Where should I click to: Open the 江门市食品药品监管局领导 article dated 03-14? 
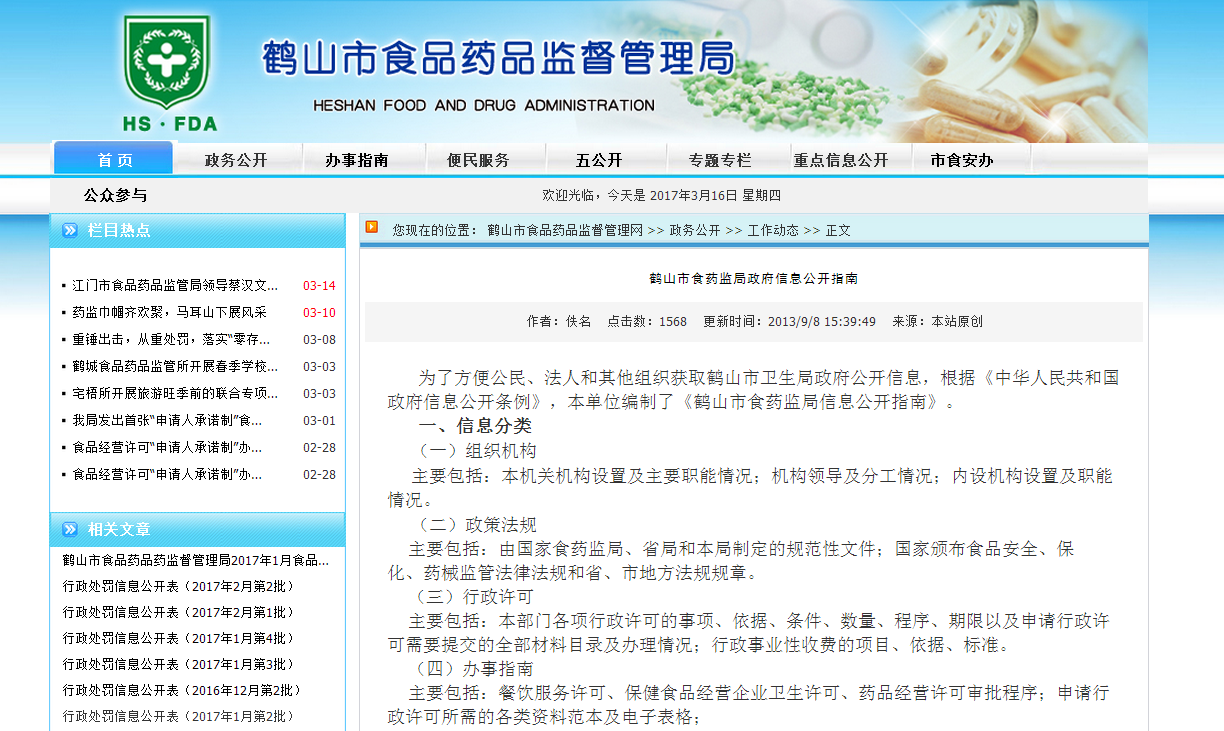[175, 285]
